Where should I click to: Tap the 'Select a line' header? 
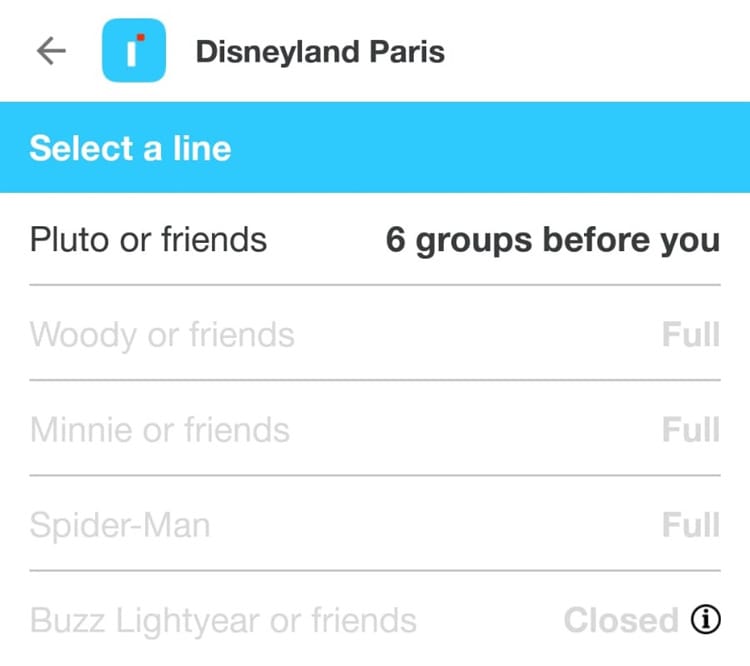coord(130,148)
